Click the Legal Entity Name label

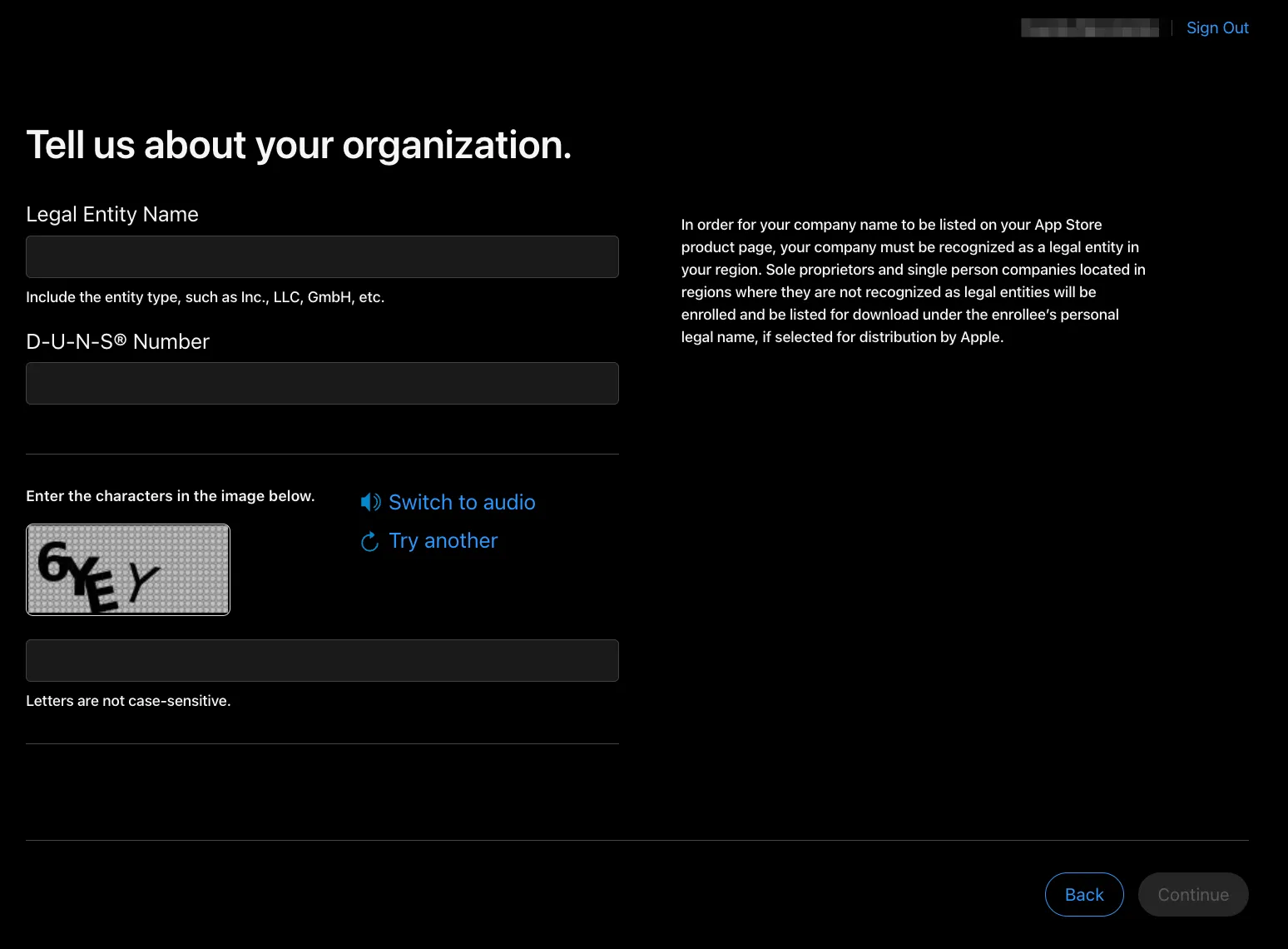(112, 214)
